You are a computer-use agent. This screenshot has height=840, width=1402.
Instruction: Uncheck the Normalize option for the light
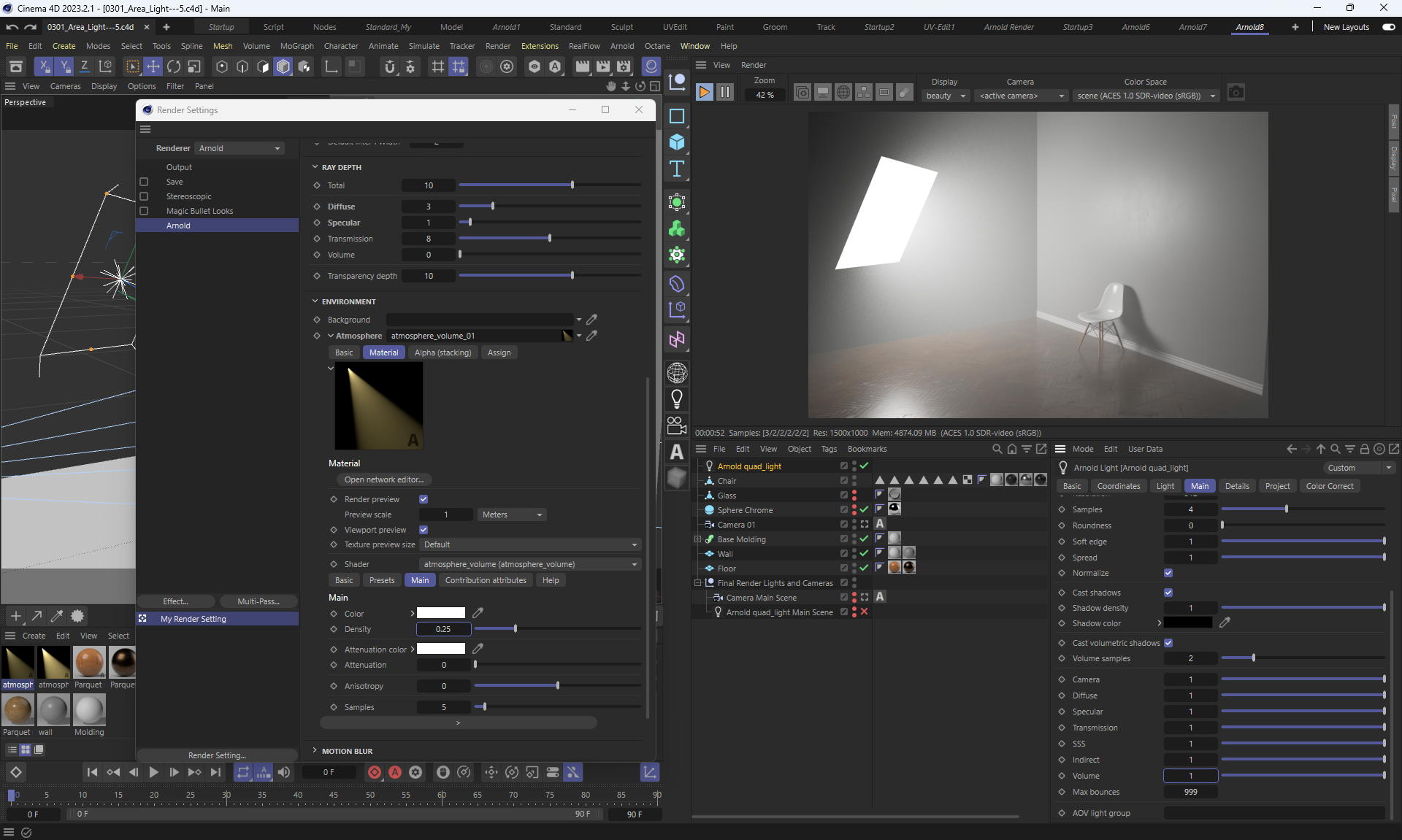pyautogui.click(x=1168, y=573)
